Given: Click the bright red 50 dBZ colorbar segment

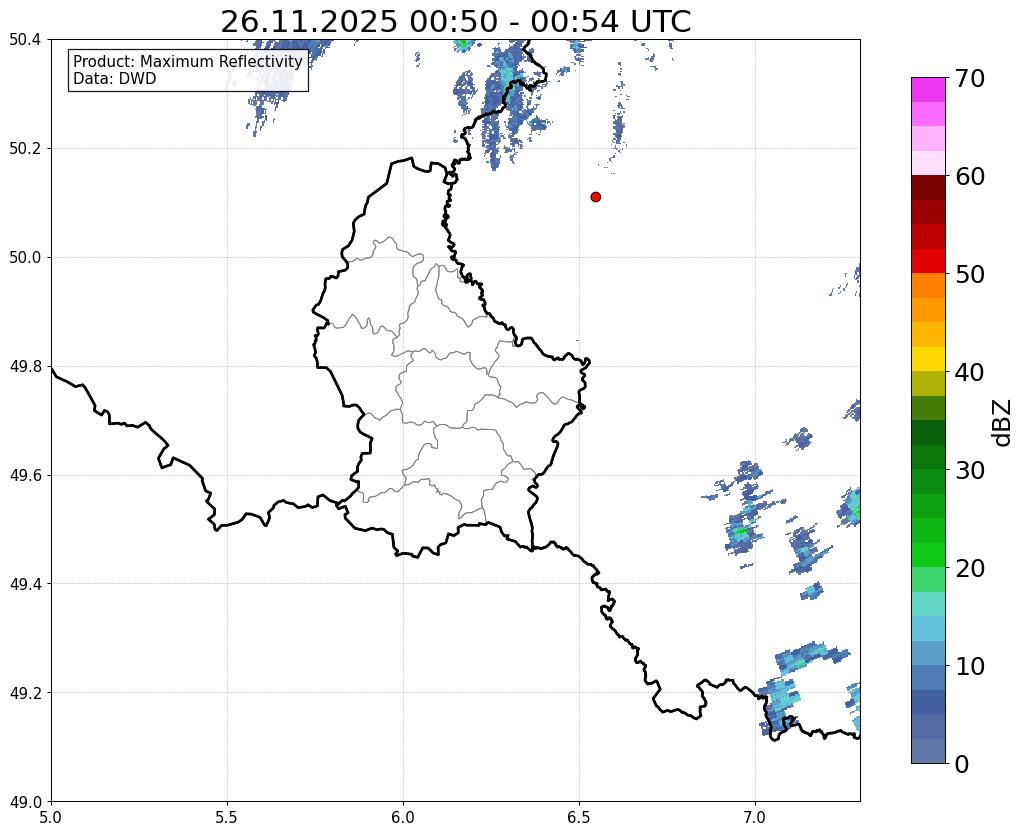Looking at the screenshot, I should pyautogui.click(x=928, y=261).
